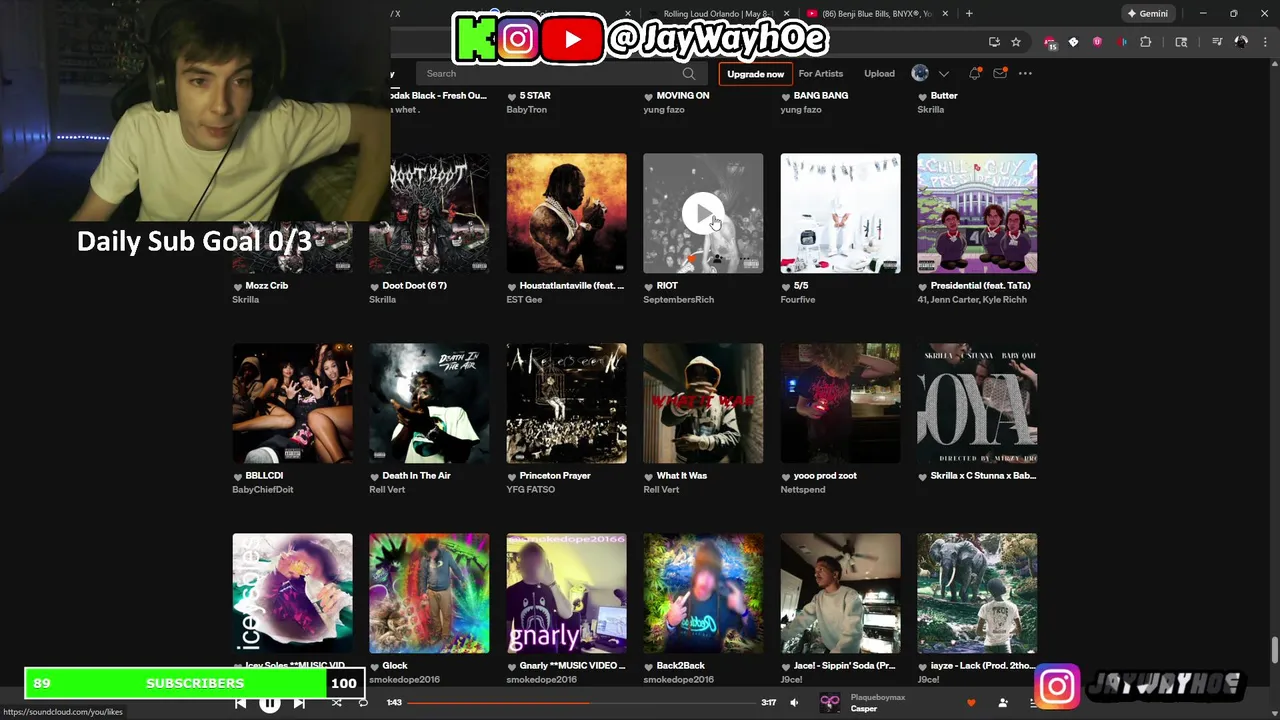This screenshot has height=720, width=1280.
Task: Toggle like heart on Mozz Crib
Action: point(238,286)
